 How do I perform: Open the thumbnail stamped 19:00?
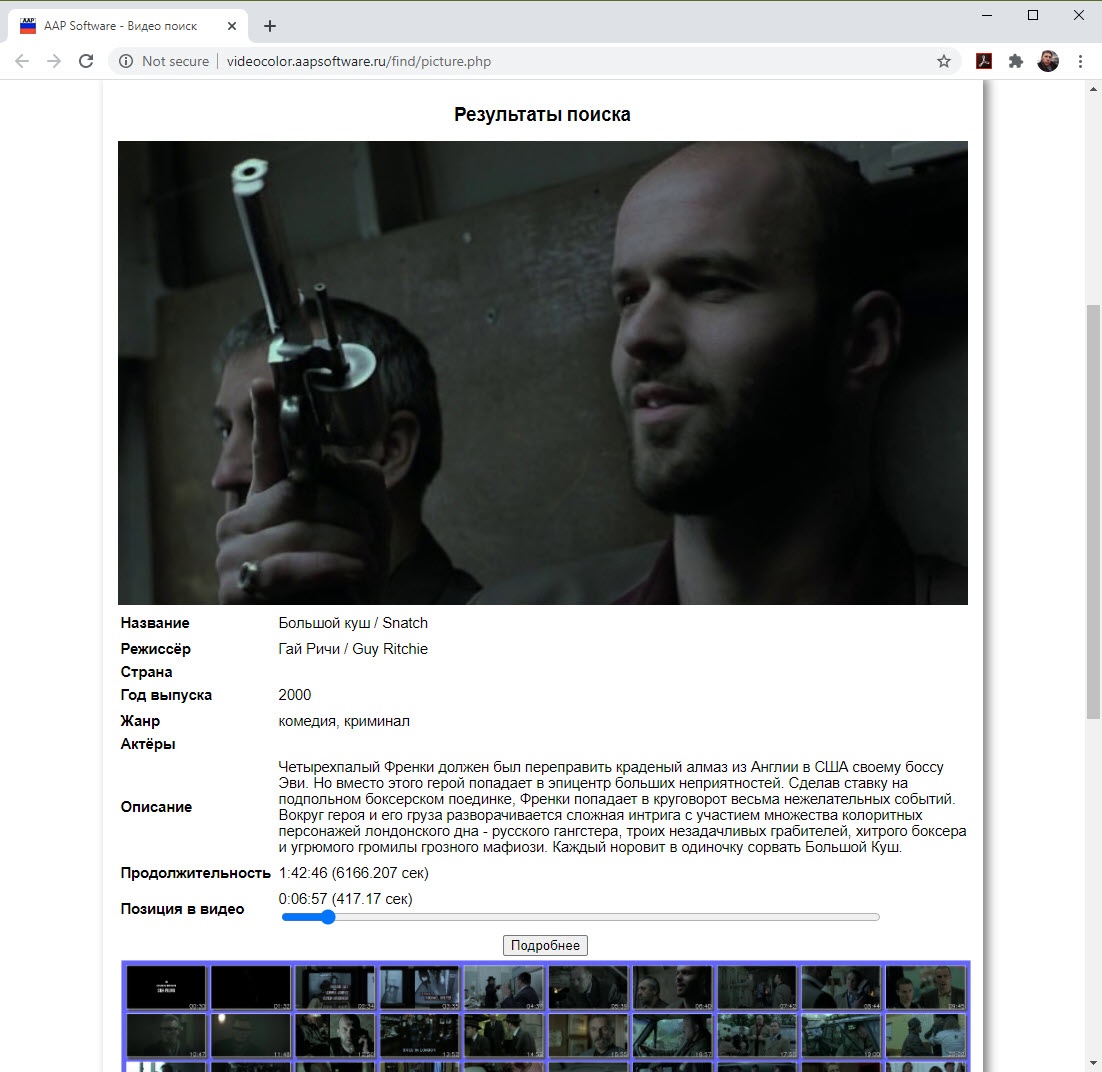pos(841,1035)
